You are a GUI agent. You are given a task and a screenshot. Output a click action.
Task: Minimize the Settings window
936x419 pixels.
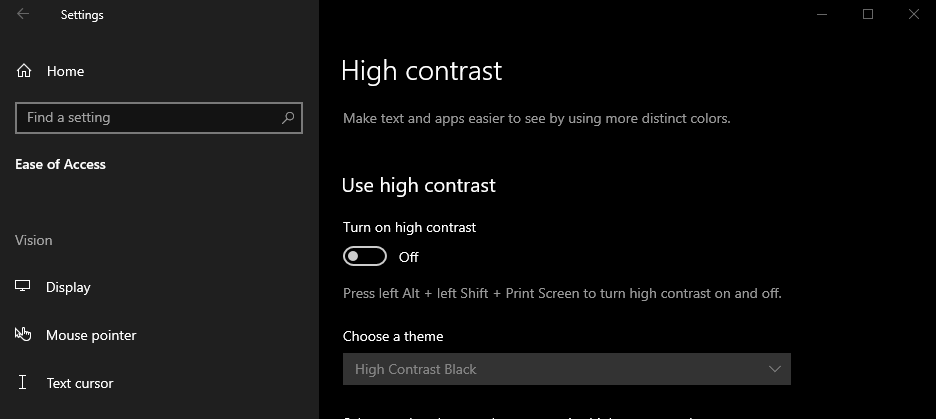(x=822, y=14)
